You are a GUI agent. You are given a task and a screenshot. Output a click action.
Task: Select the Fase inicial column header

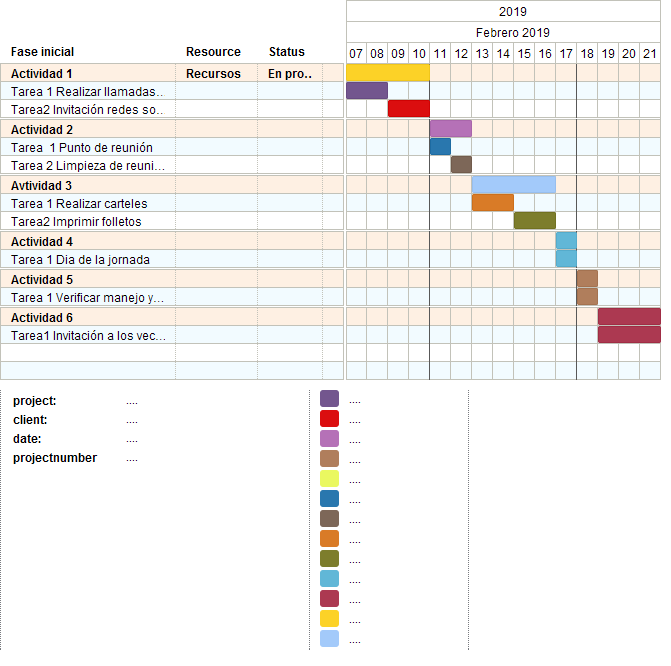click(x=43, y=52)
